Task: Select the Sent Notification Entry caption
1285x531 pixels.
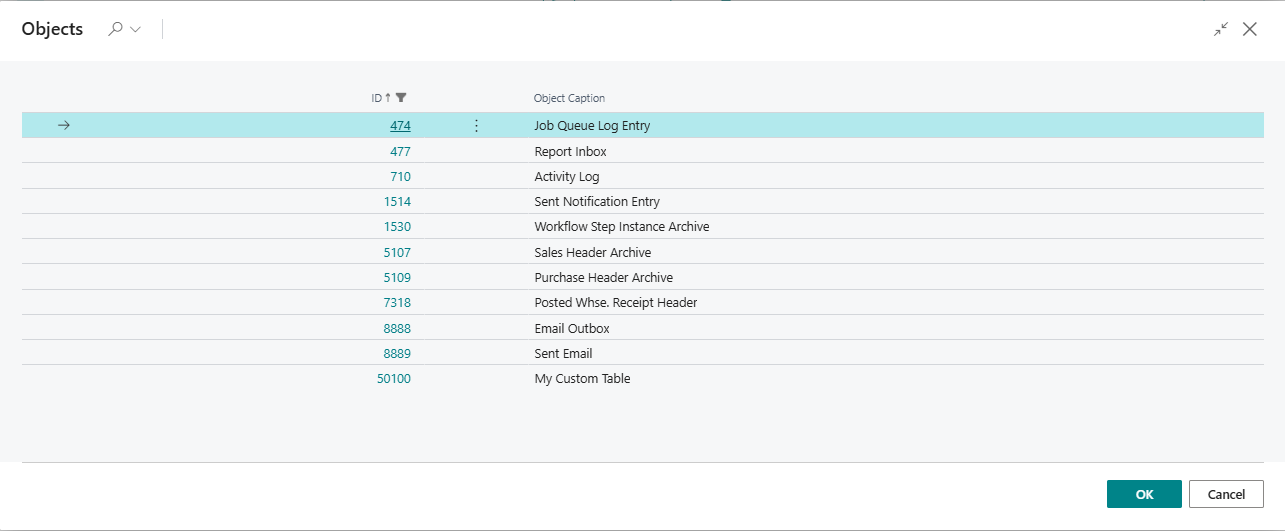Action: coord(597,202)
